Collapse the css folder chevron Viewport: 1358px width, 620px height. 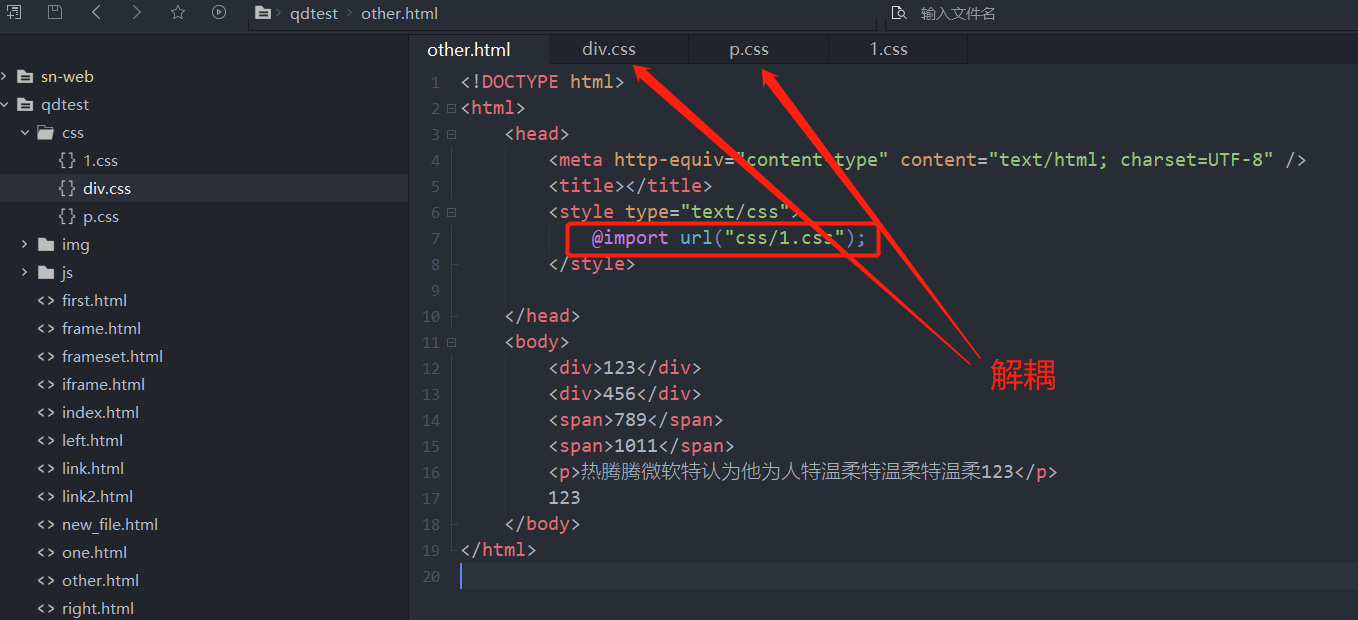[x=25, y=133]
